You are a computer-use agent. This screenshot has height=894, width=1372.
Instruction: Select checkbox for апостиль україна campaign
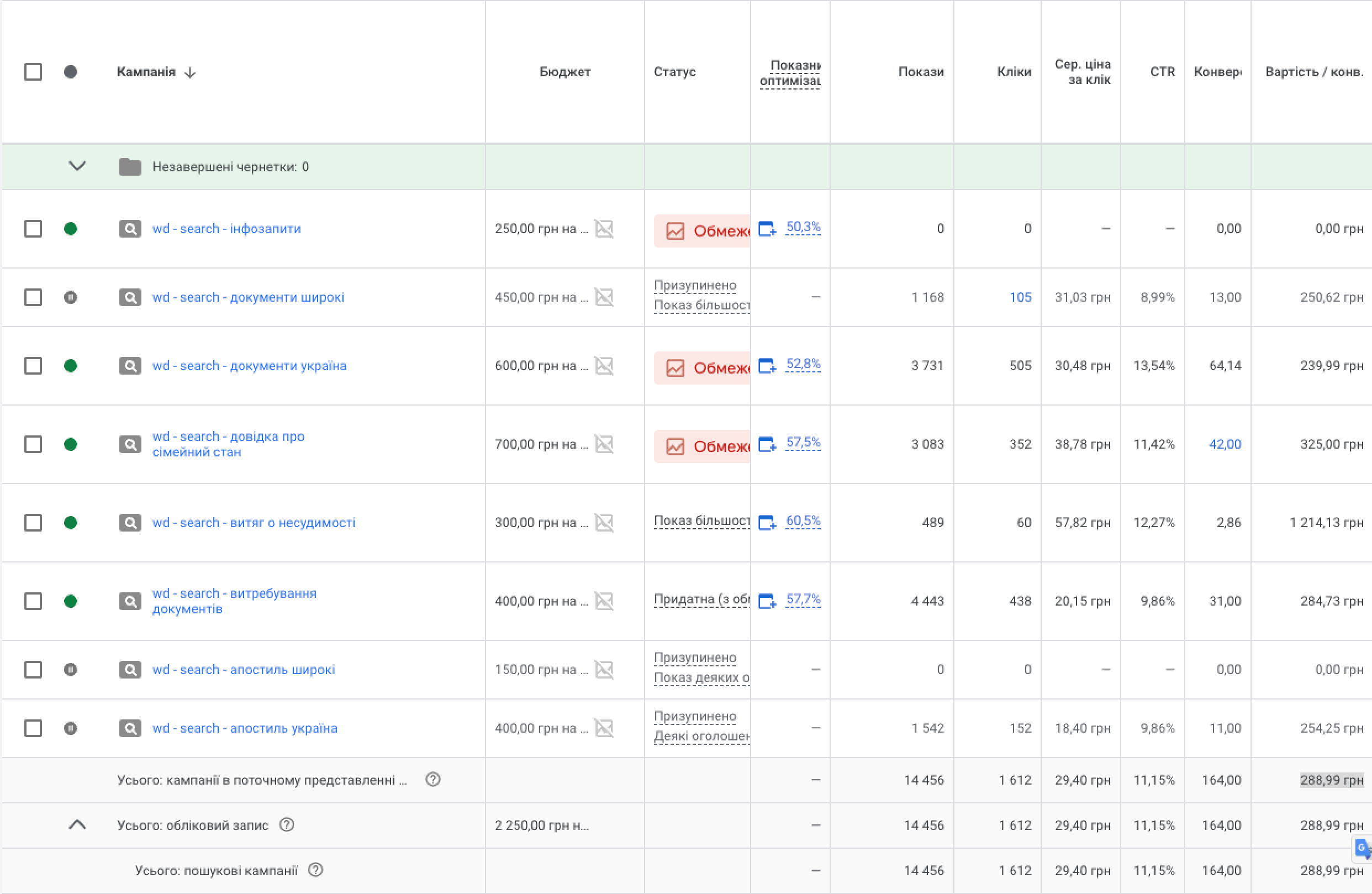33,728
